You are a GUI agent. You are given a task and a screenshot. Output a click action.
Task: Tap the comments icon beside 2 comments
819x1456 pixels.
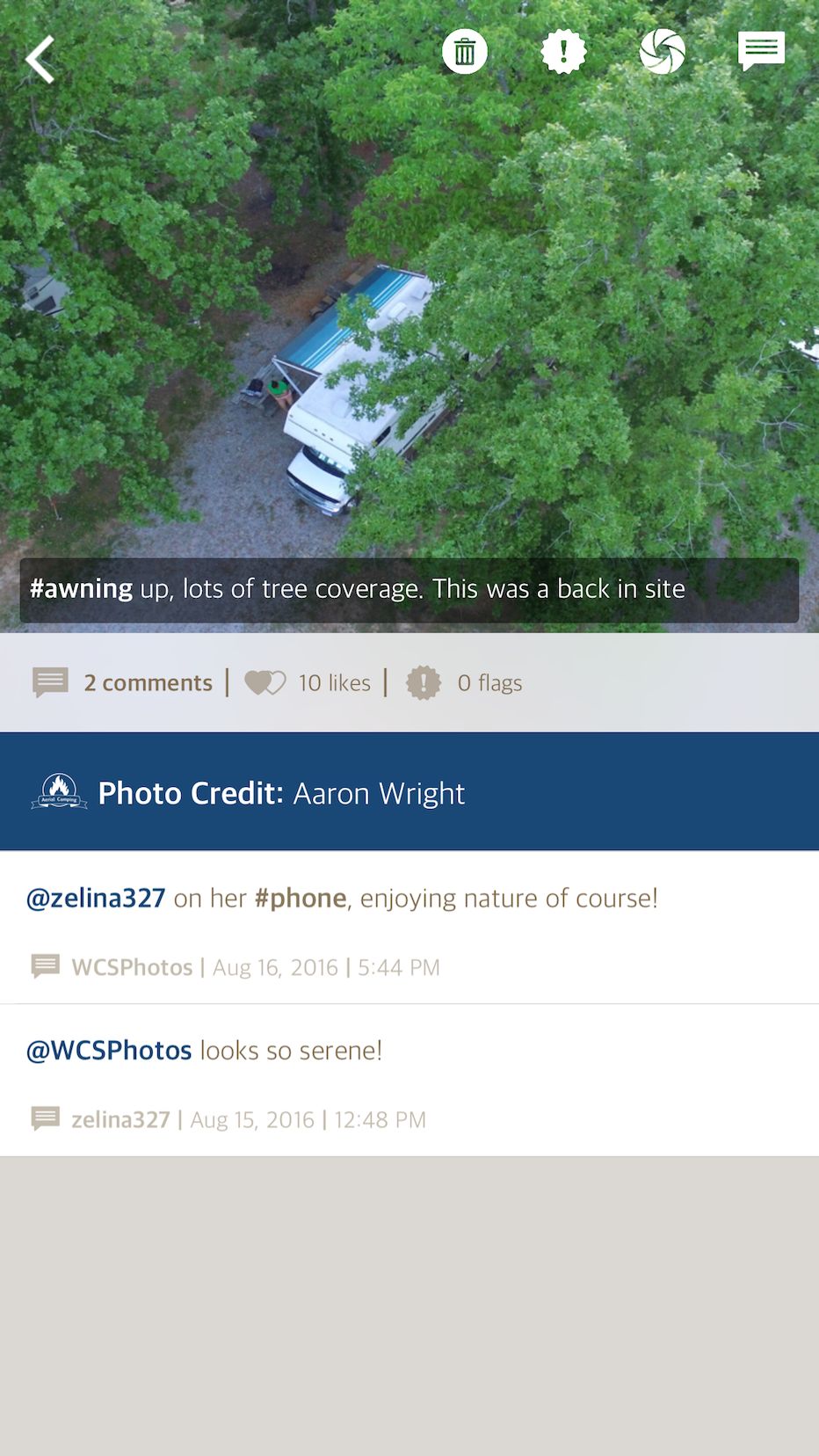[x=50, y=682]
